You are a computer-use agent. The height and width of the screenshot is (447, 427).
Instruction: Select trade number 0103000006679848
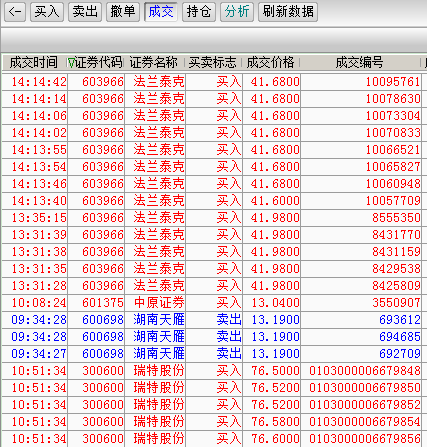pyautogui.click(x=365, y=371)
